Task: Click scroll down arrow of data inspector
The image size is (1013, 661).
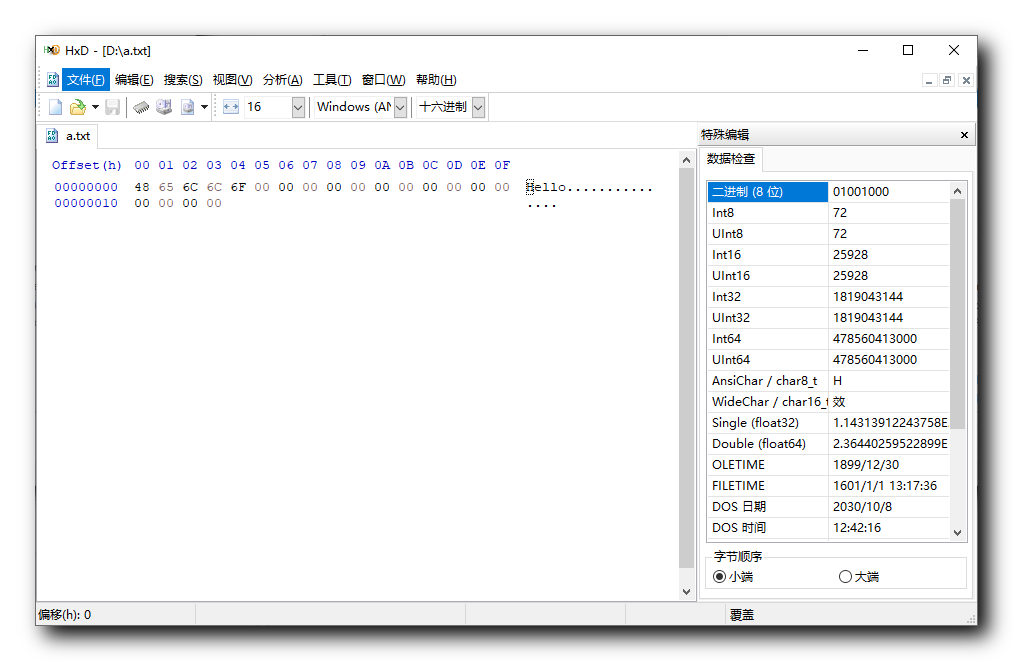Action: [957, 532]
